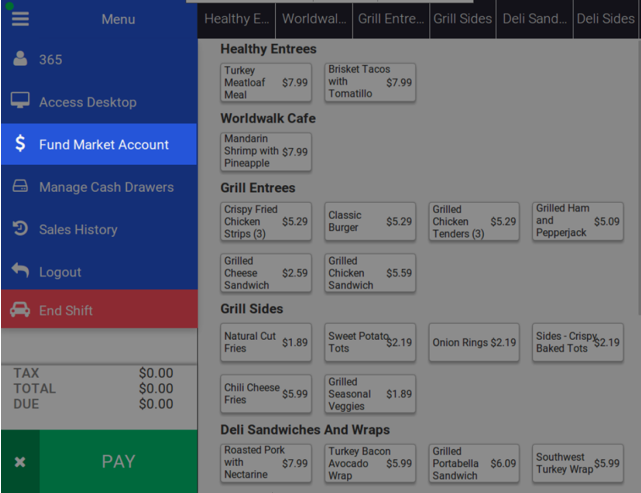Open the Fund Market Account menu item
The height and width of the screenshot is (493, 641).
(103, 145)
